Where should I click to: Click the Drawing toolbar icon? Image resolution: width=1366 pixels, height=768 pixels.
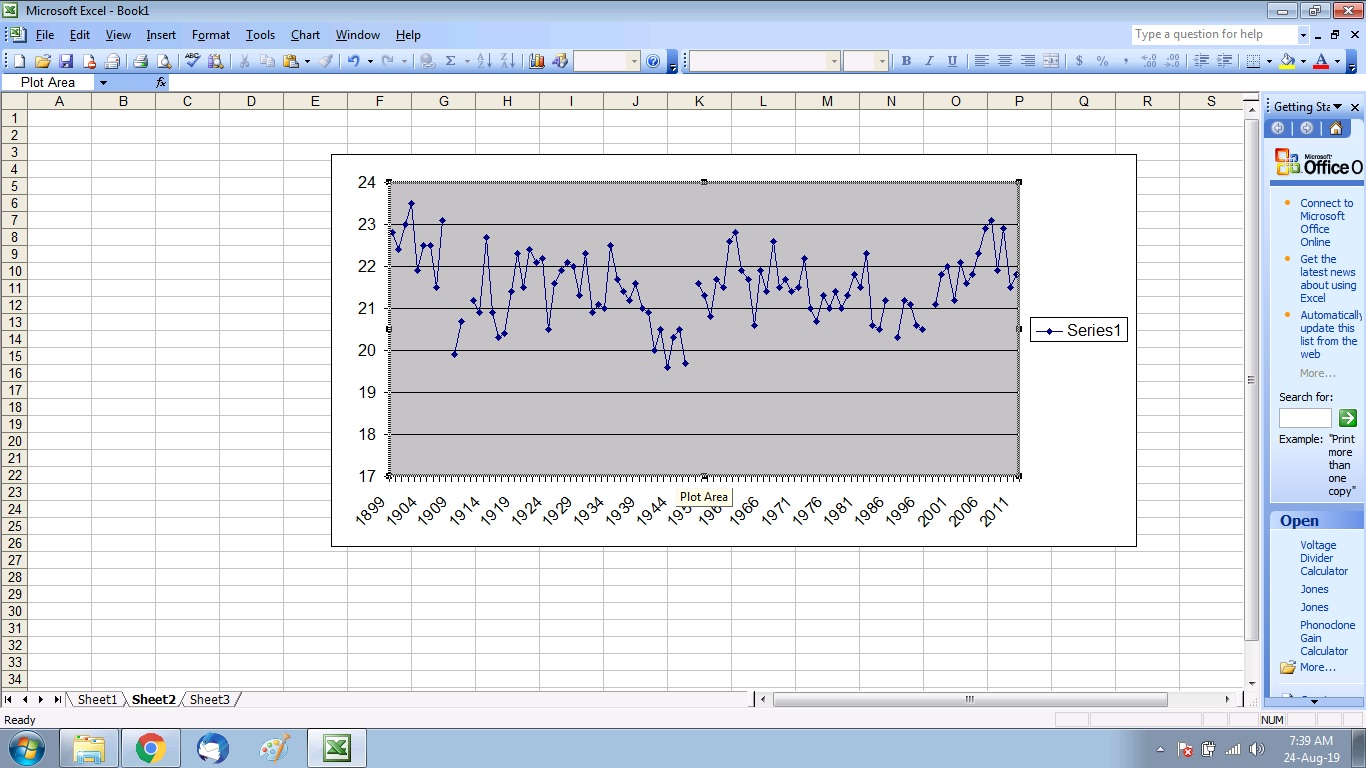tap(560, 61)
